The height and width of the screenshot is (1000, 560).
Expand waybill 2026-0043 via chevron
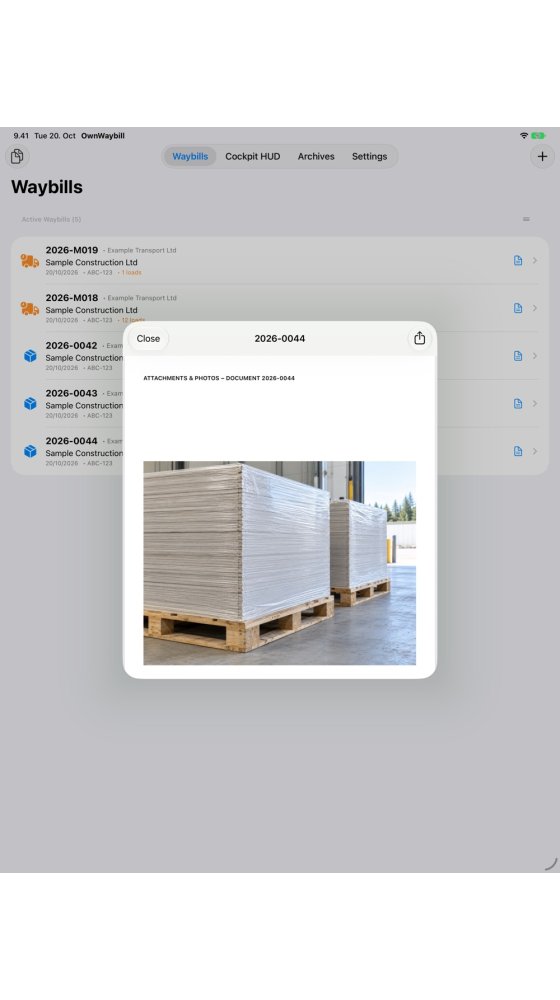(534, 404)
